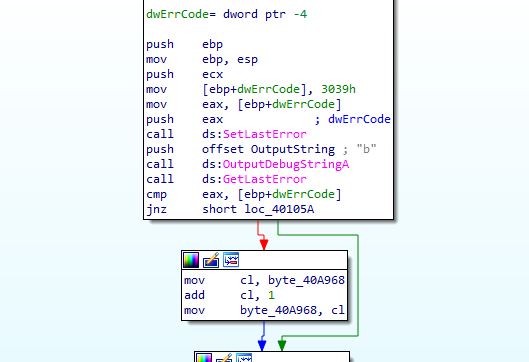Click the 3039h constant value
This screenshot has height=362, width=529.
coord(338,89)
